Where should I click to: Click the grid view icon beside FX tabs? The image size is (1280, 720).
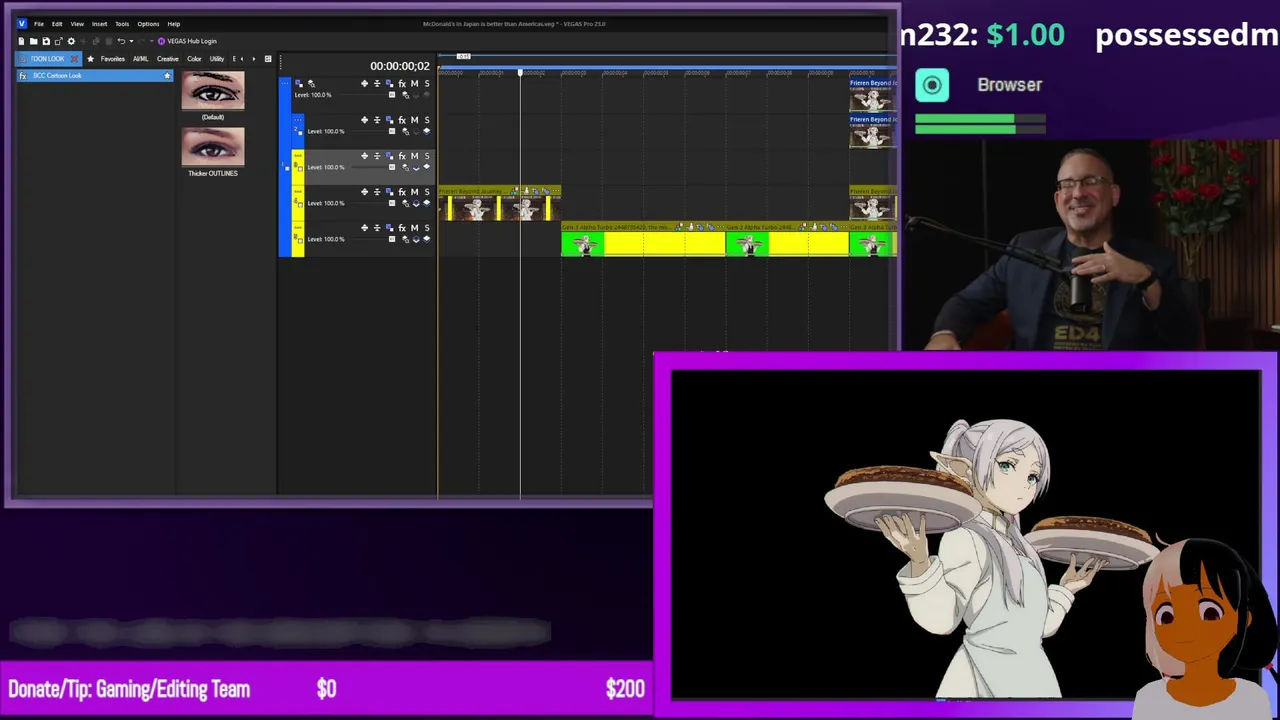[268, 59]
